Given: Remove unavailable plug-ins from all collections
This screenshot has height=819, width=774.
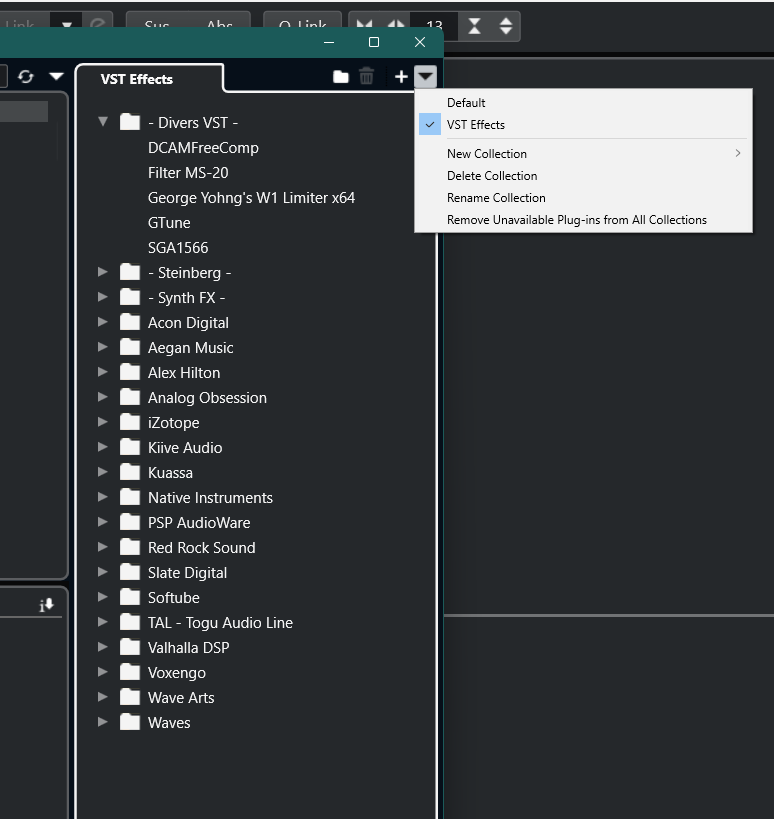Looking at the screenshot, I should point(577,220).
